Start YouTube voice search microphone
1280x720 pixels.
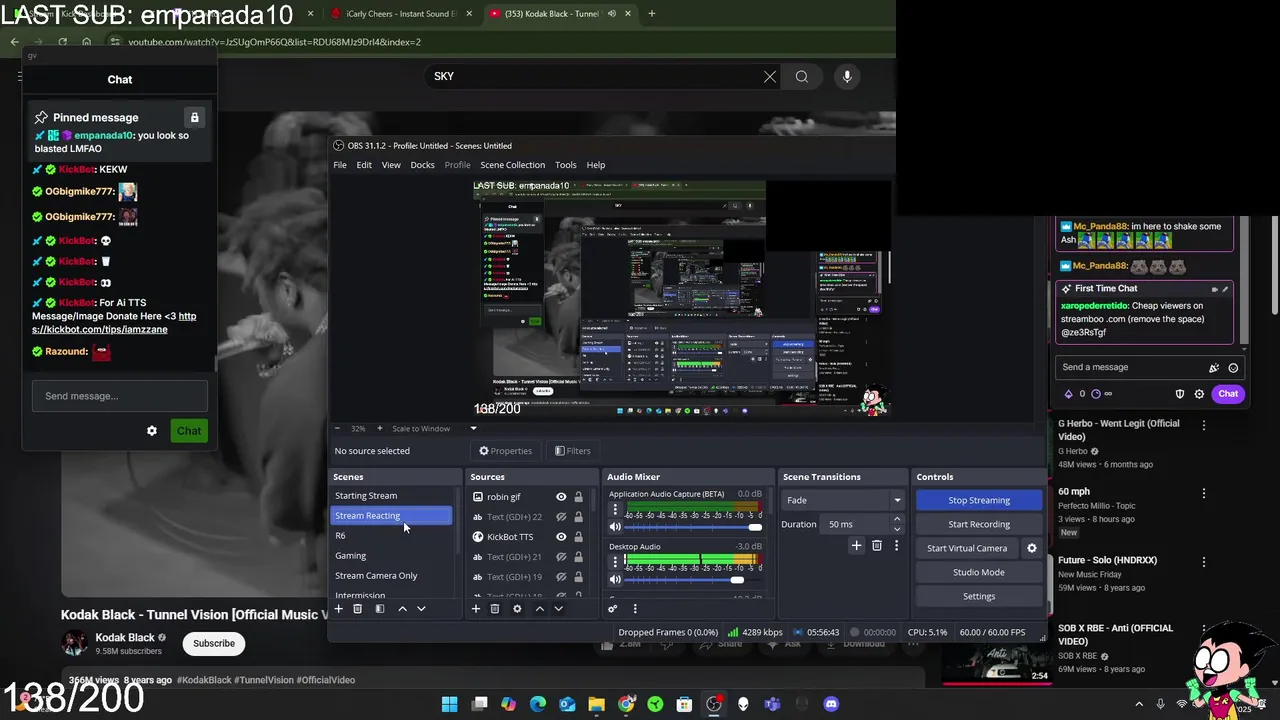click(847, 77)
